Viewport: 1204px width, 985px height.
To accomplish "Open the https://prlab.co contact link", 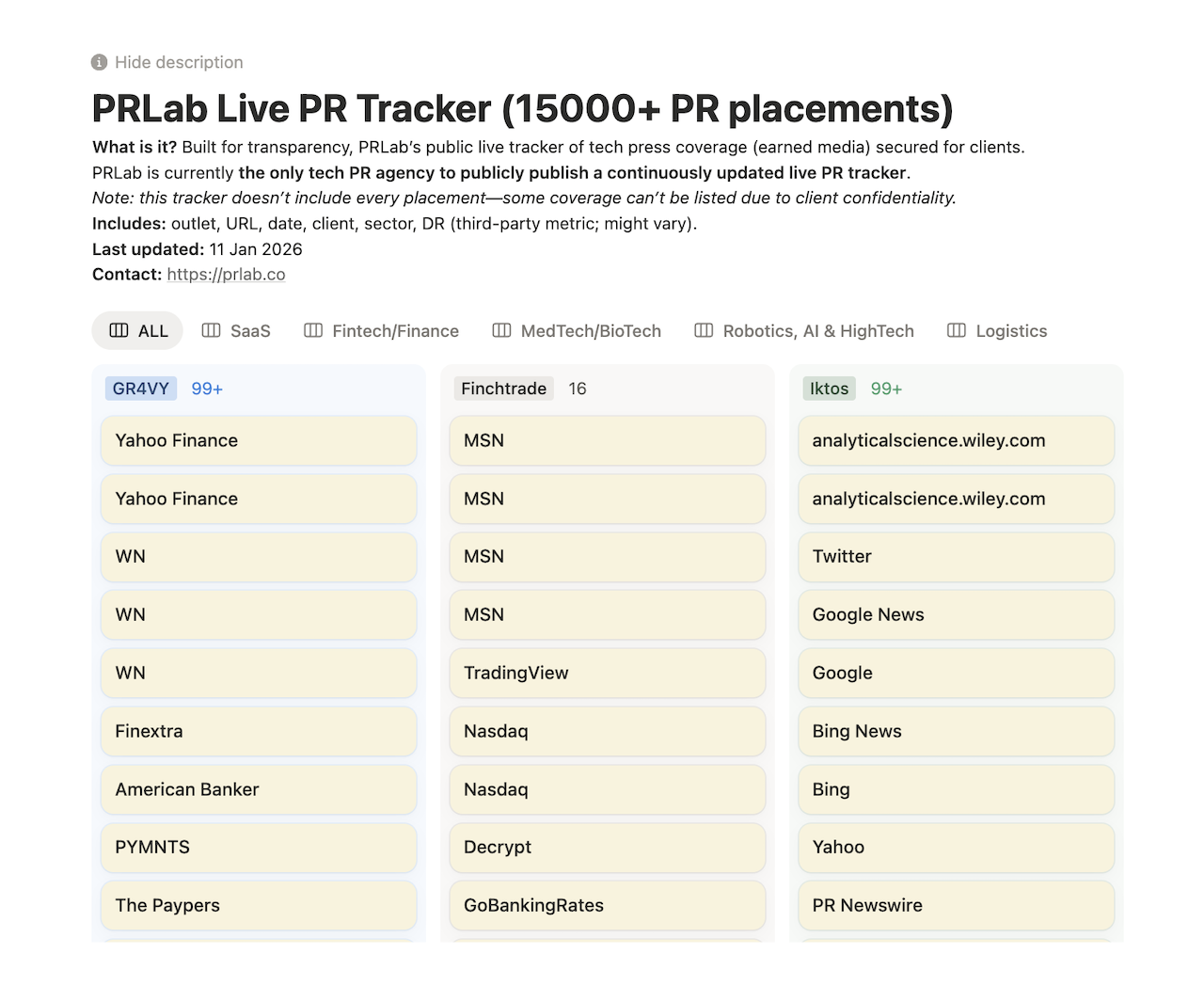I will click(226, 275).
